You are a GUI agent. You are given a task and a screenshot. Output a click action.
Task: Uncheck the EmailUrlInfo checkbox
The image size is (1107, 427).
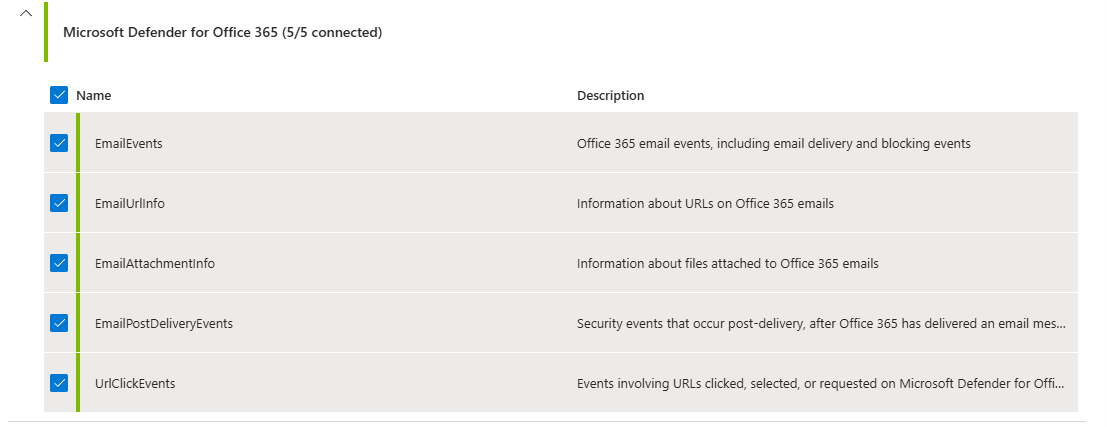tap(59, 203)
